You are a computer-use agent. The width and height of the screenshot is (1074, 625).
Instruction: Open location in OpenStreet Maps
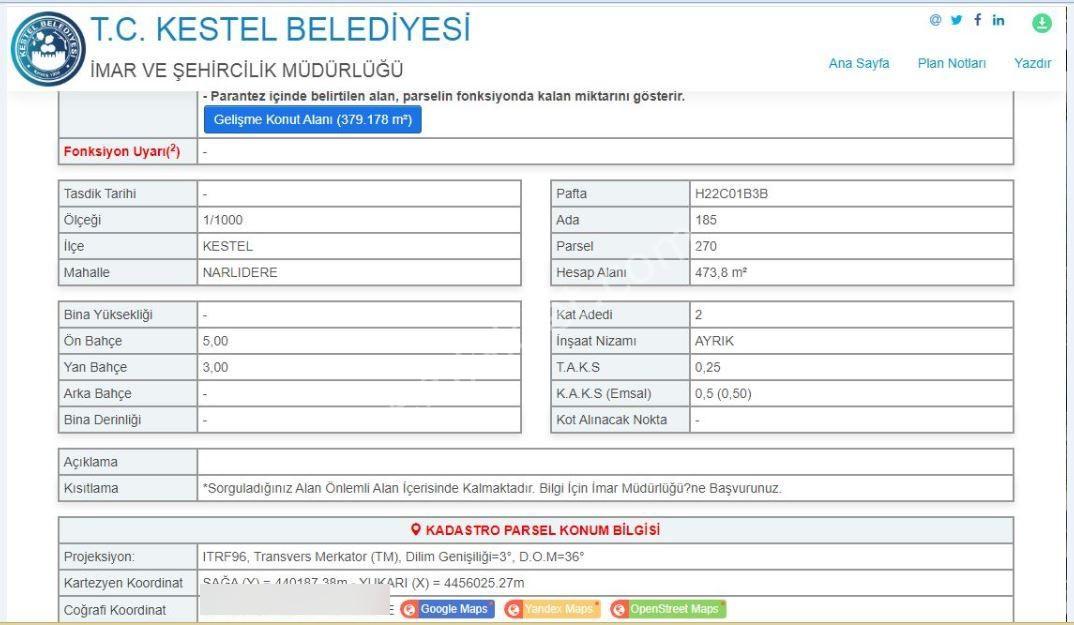click(668, 609)
